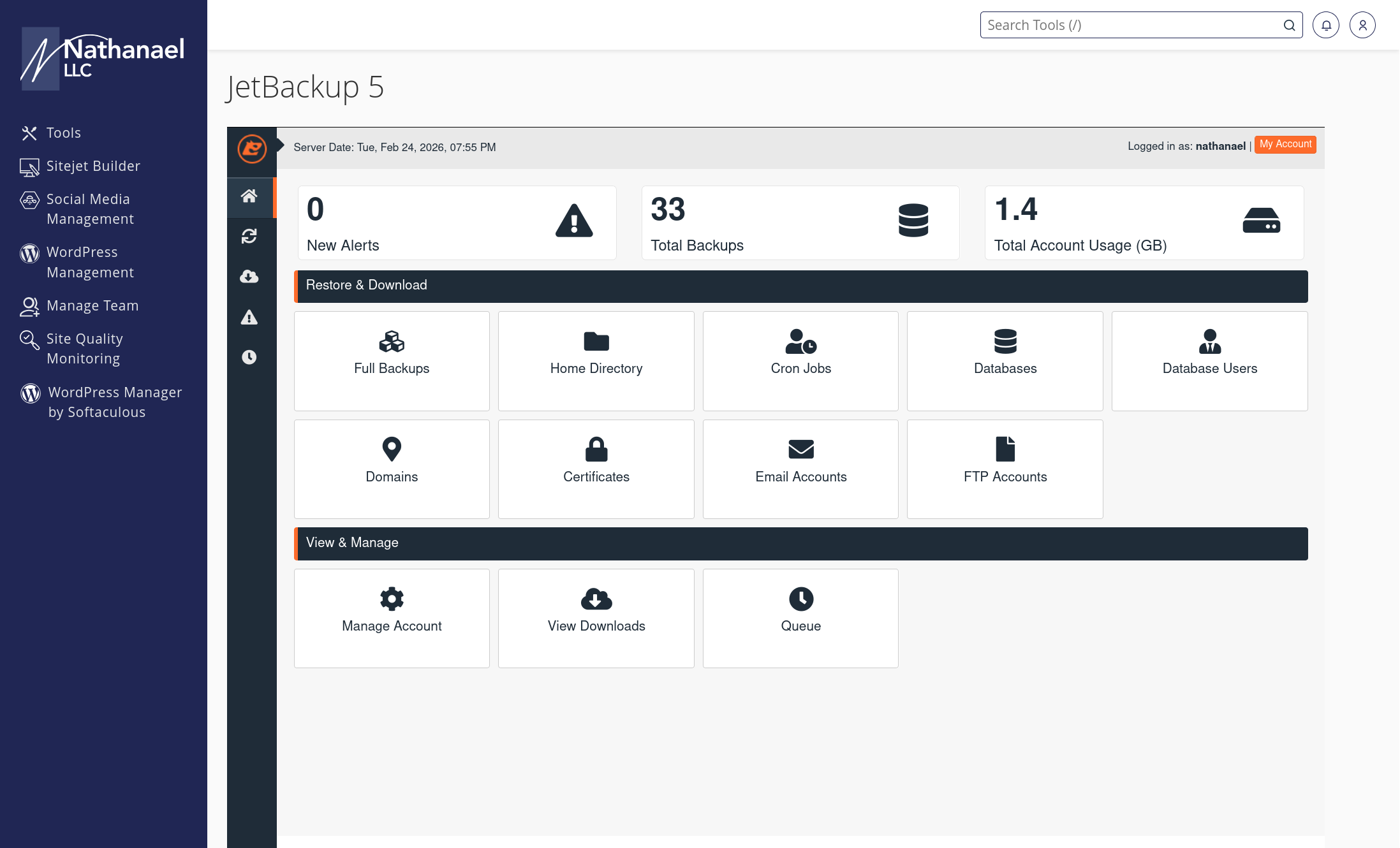Click the 0 New Alerts card
This screenshot has height=848, width=1400.
(x=457, y=223)
